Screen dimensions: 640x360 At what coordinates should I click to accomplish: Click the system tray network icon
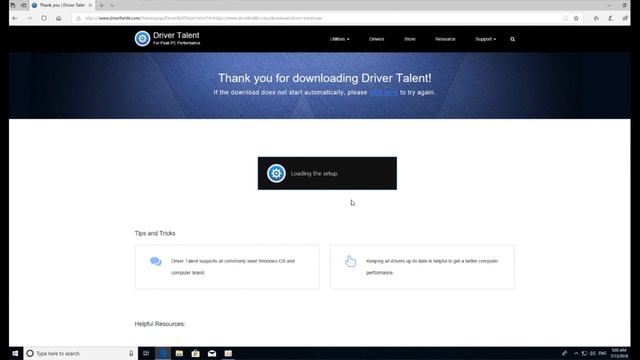584,353
